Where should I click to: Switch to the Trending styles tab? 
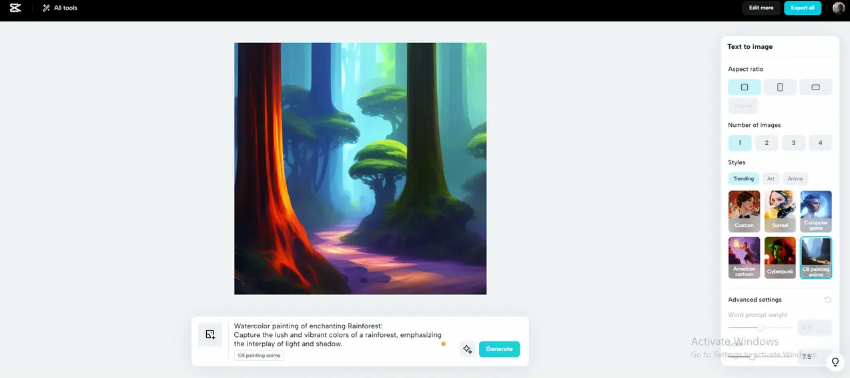click(x=743, y=178)
